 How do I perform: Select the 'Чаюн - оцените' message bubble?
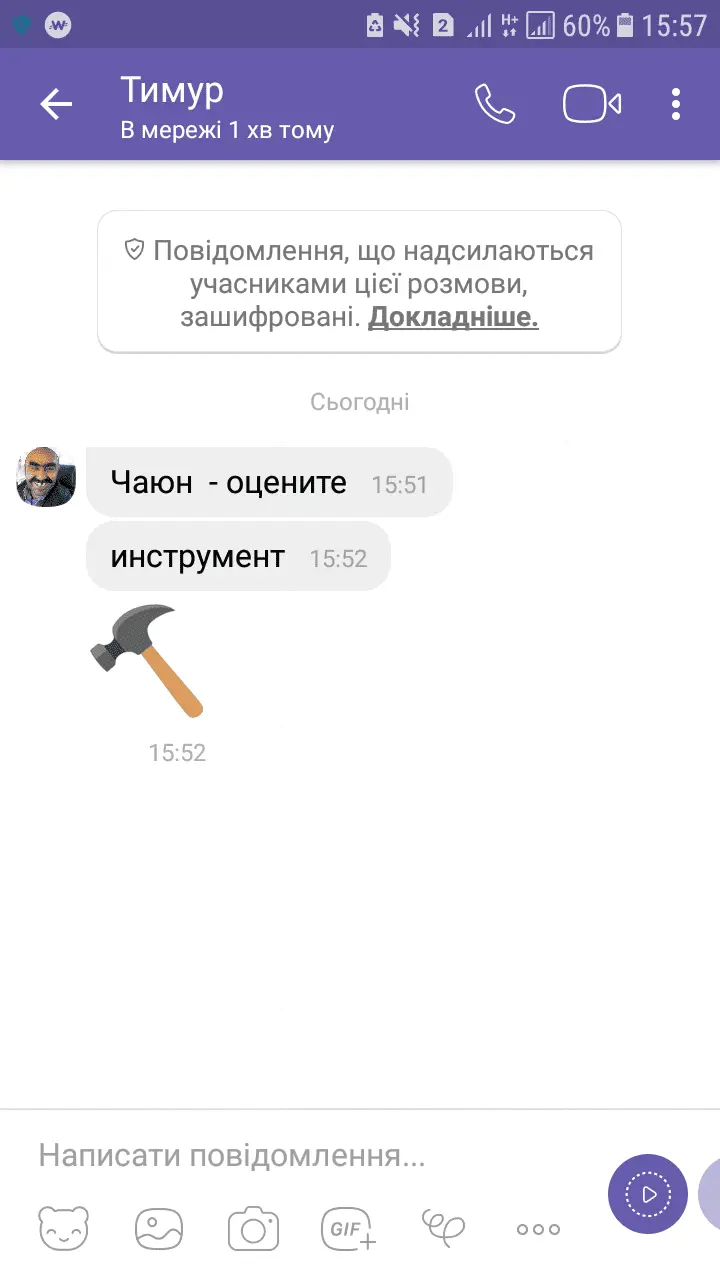[x=269, y=483]
